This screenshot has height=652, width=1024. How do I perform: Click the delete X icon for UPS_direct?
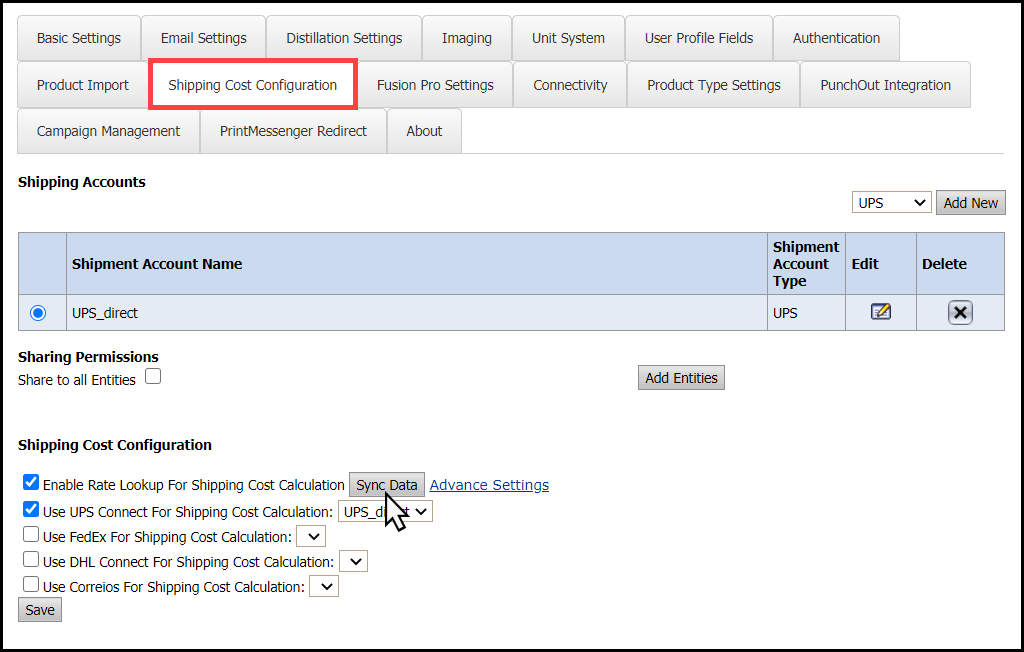click(960, 313)
